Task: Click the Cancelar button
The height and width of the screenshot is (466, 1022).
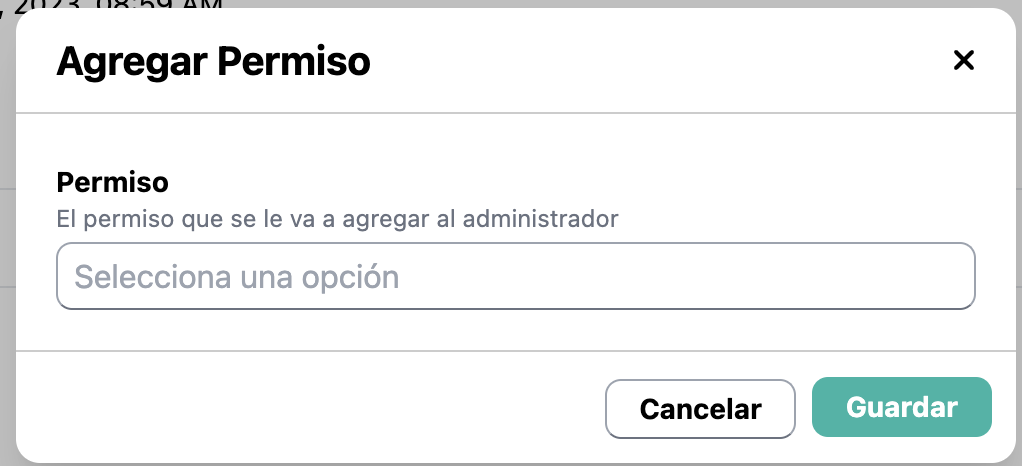Action: (x=700, y=408)
